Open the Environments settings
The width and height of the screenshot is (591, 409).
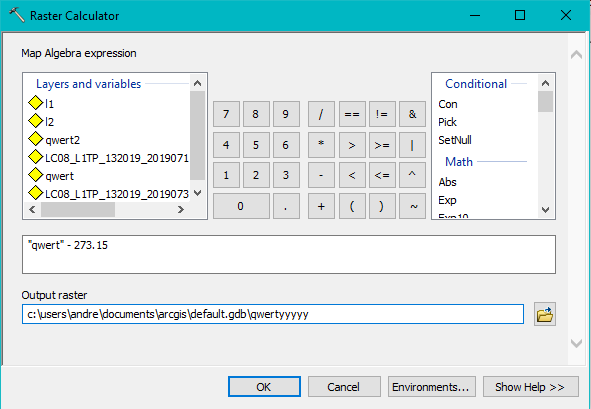click(432, 387)
